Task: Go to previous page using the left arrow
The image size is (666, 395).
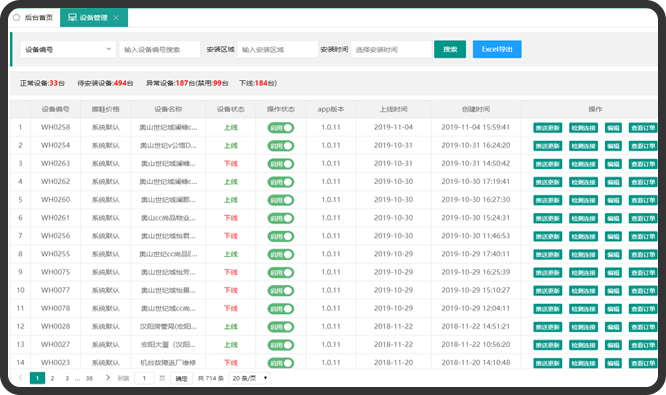Action: (x=20, y=378)
